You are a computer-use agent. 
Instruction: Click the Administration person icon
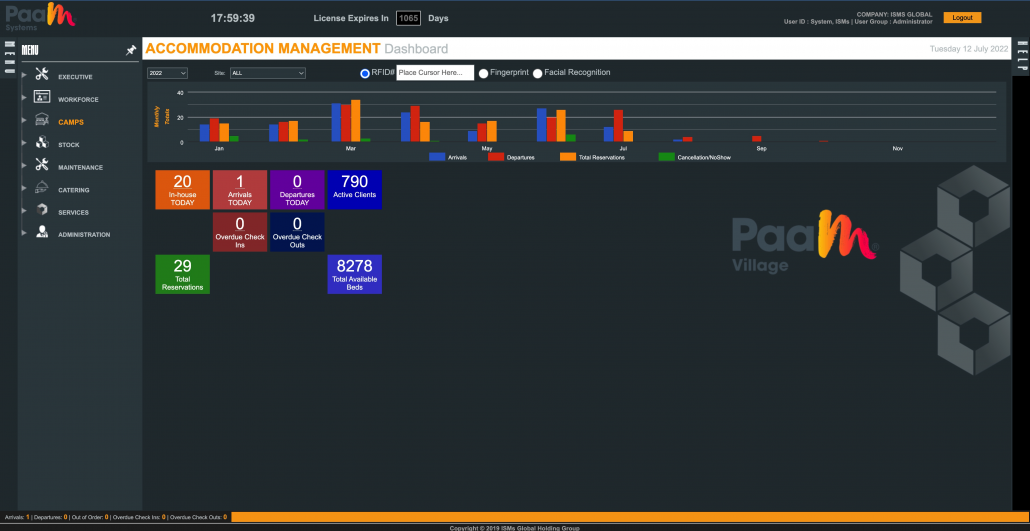(42, 232)
